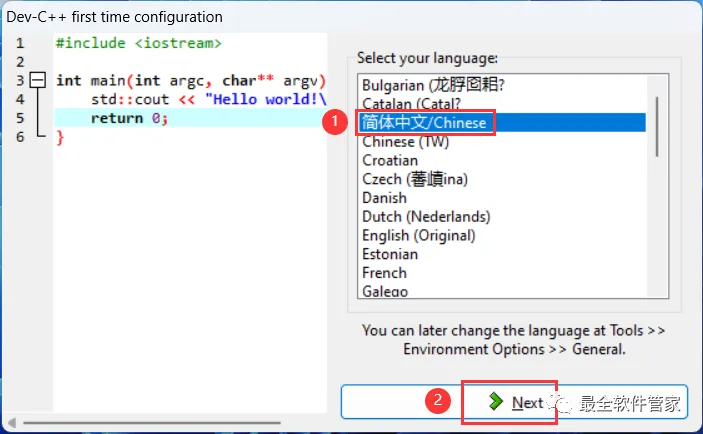Click the #include <iostream> code line
703x434 pixels.
pos(139,43)
